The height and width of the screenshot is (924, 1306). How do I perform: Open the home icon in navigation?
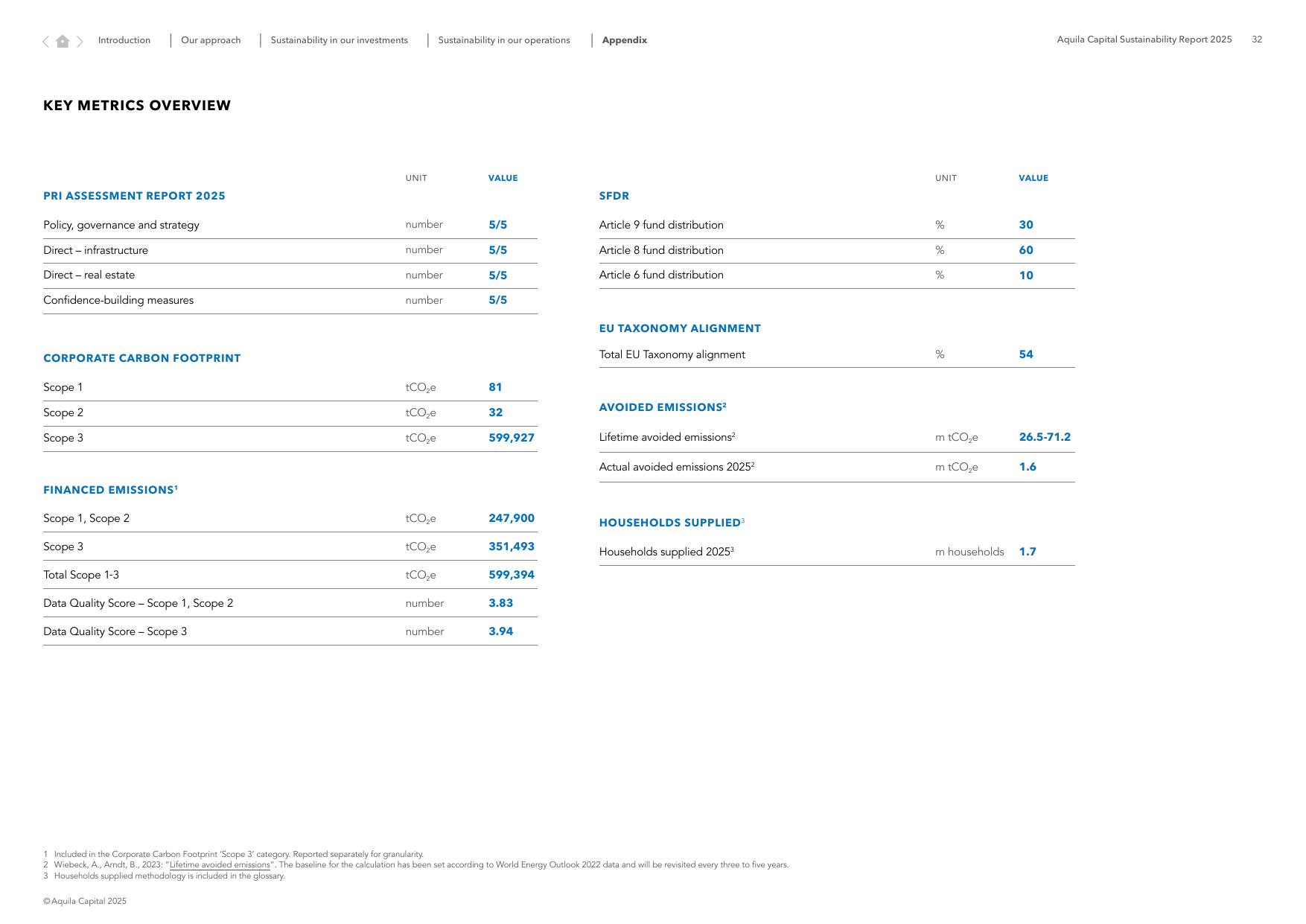tap(63, 41)
